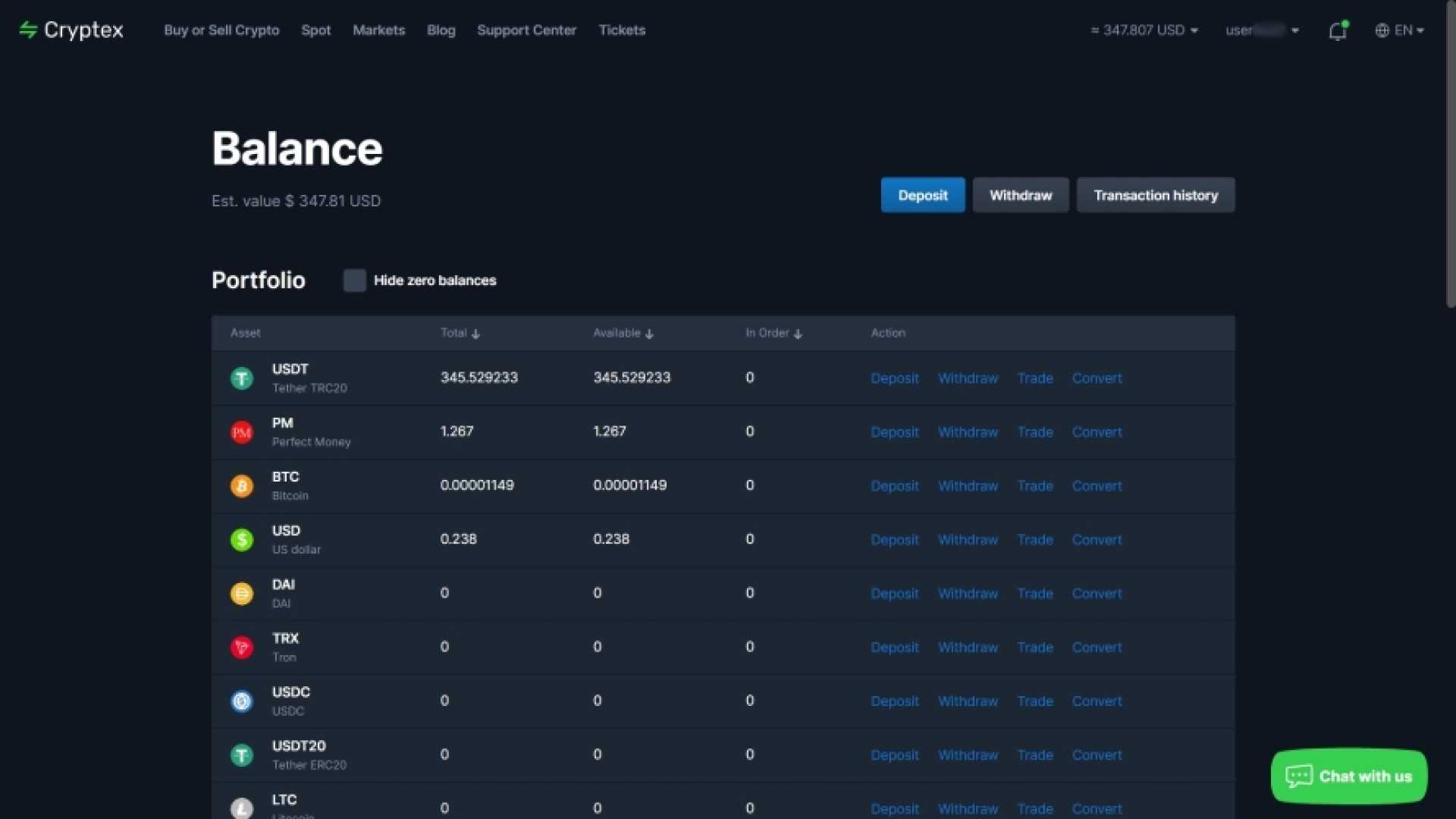Select USD available 0.238
This screenshot has height=819, width=1456.
tap(610, 538)
